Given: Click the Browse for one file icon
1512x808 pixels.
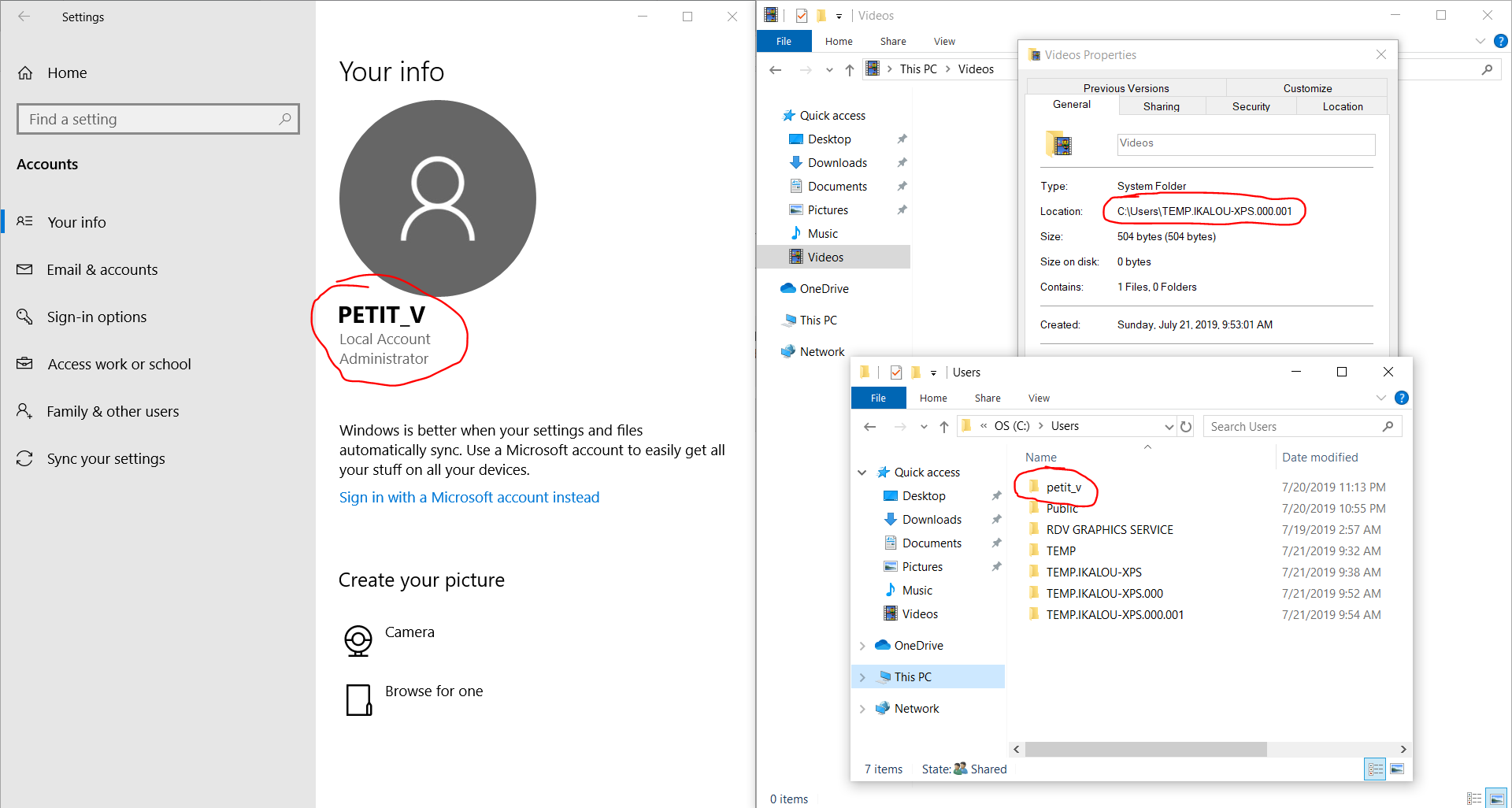Looking at the screenshot, I should [359, 699].
